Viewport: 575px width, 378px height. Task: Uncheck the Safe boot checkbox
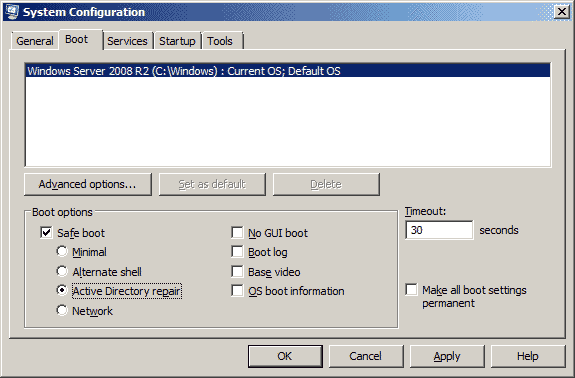pos(46,233)
